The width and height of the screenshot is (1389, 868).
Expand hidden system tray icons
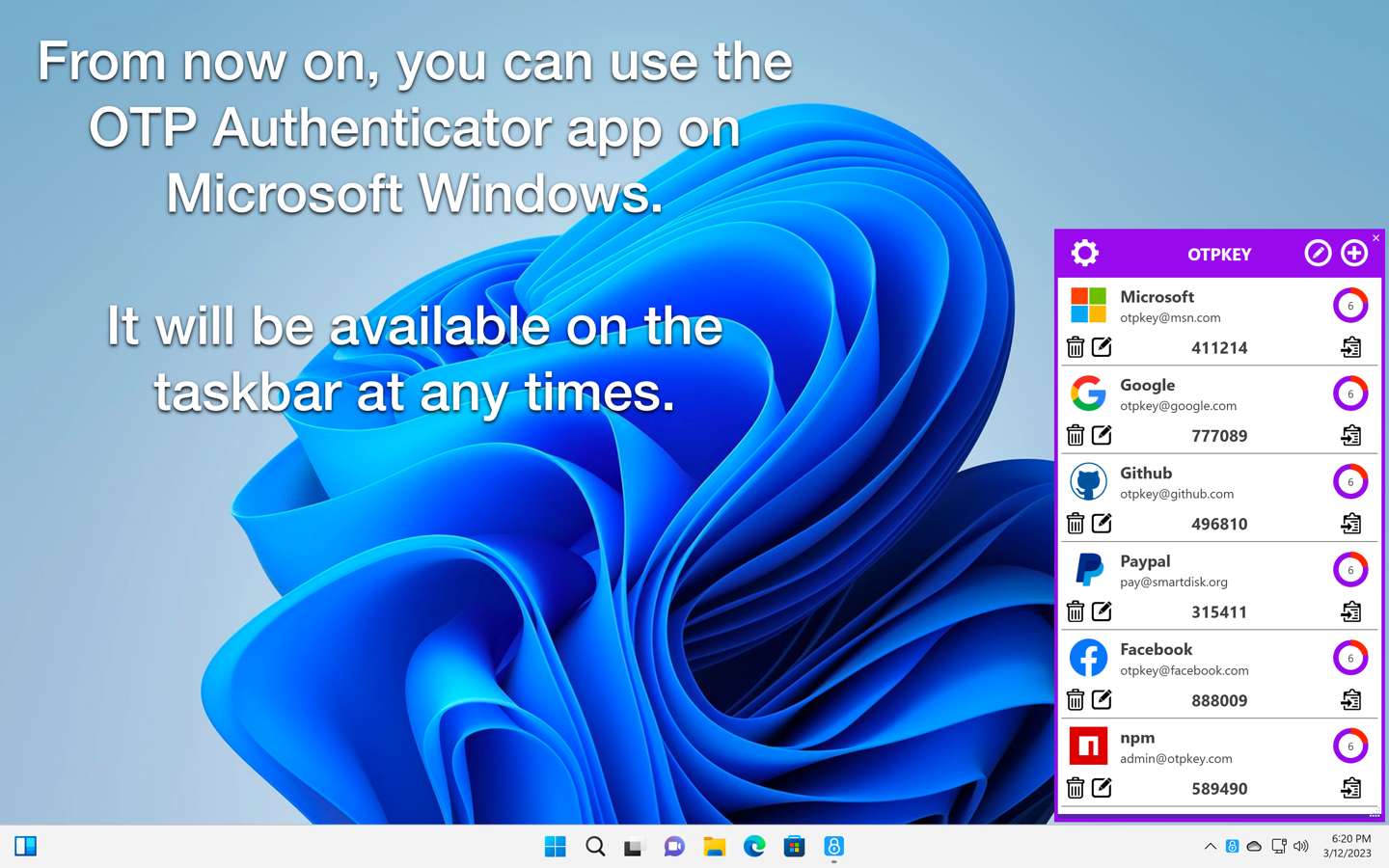tap(1210, 847)
